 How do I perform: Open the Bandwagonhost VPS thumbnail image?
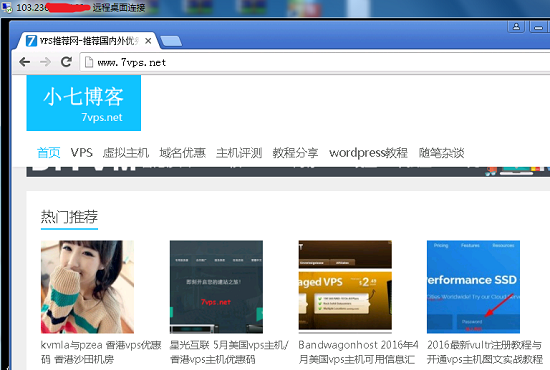345,287
